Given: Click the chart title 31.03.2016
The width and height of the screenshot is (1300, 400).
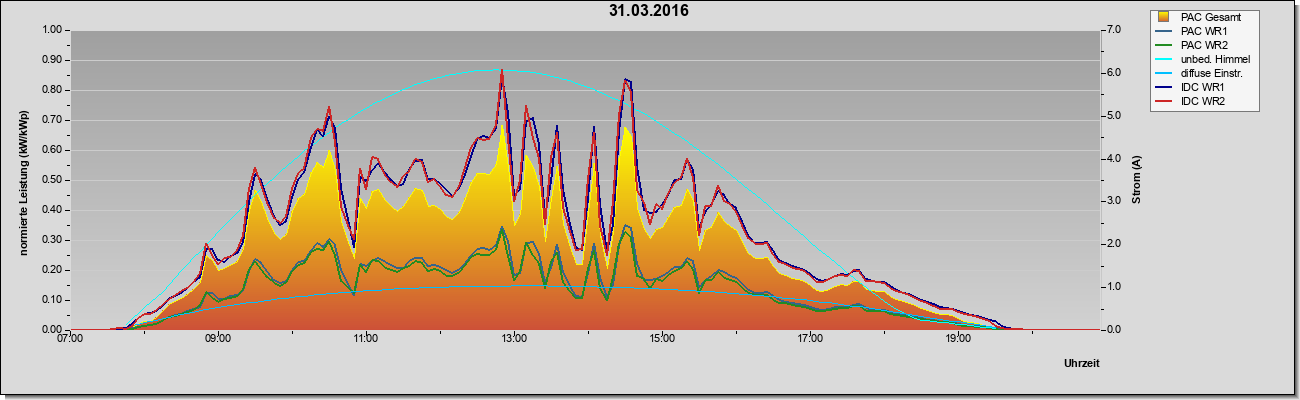Looking at the screenshot, I should 648,11.
